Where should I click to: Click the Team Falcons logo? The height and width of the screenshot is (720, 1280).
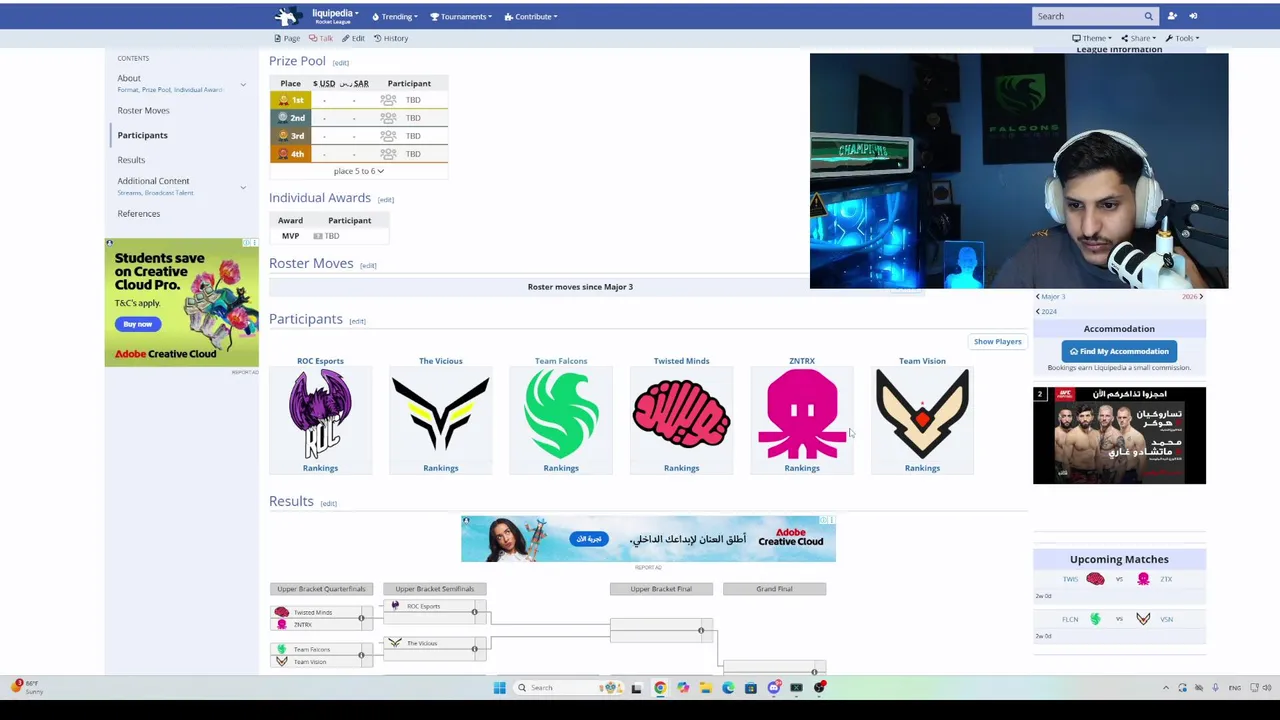[561, 414]
